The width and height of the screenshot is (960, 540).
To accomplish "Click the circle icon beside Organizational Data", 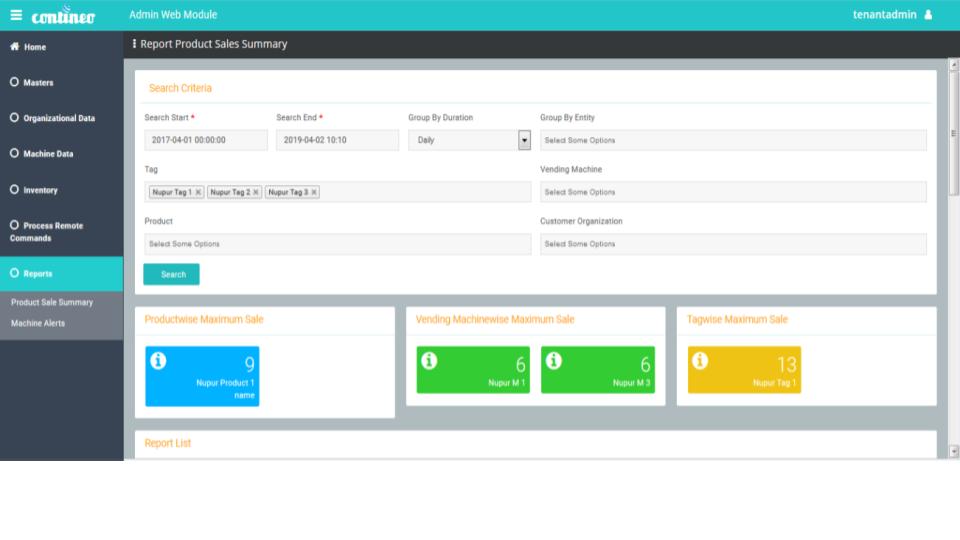I will tap(14, 118).
